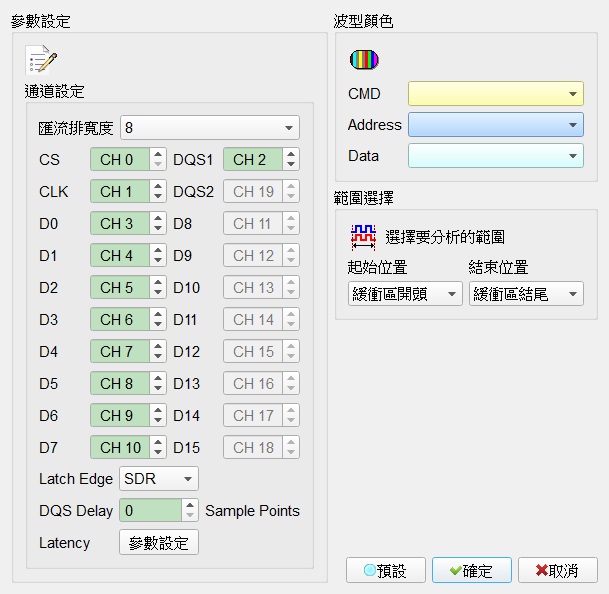
Task: Decrease the D5 channel value
Action: (158, 389)
